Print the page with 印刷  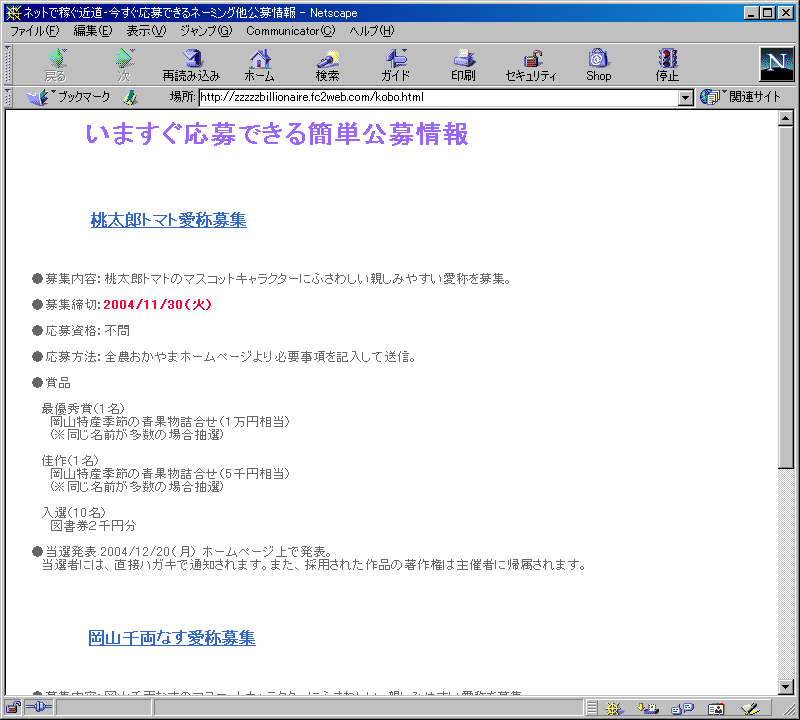tap(463, 65)
